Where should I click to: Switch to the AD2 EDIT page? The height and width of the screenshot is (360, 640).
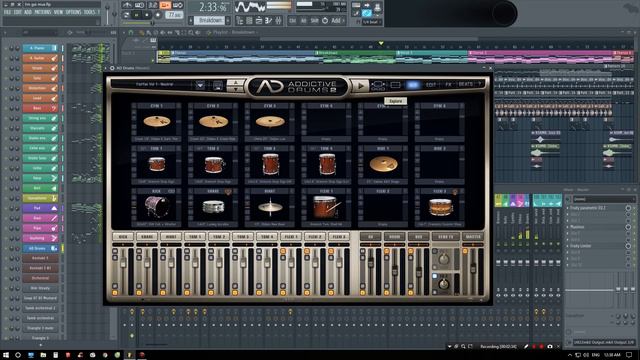coord(431,85)
